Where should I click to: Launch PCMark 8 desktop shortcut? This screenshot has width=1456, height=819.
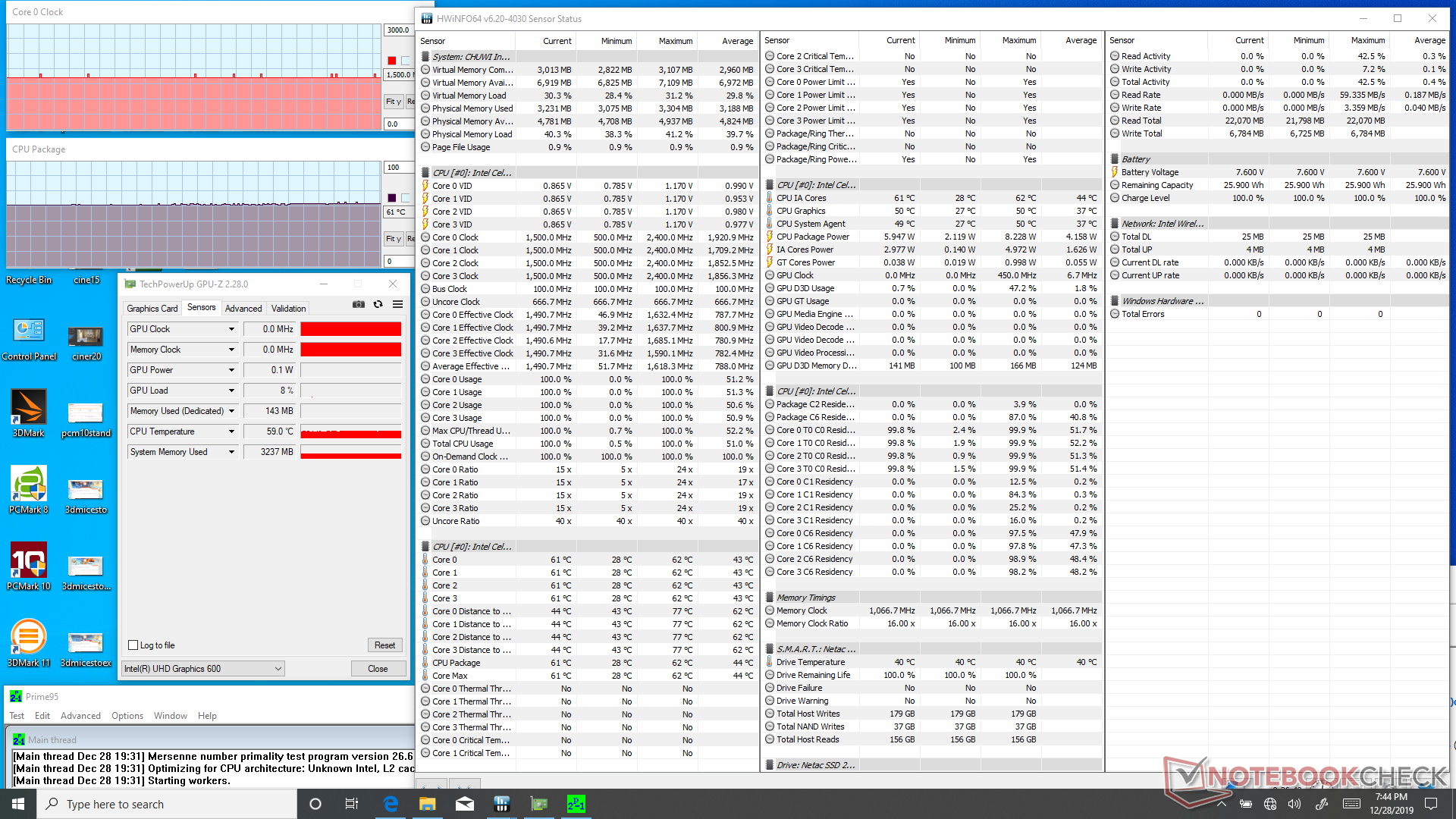(29, 490)
